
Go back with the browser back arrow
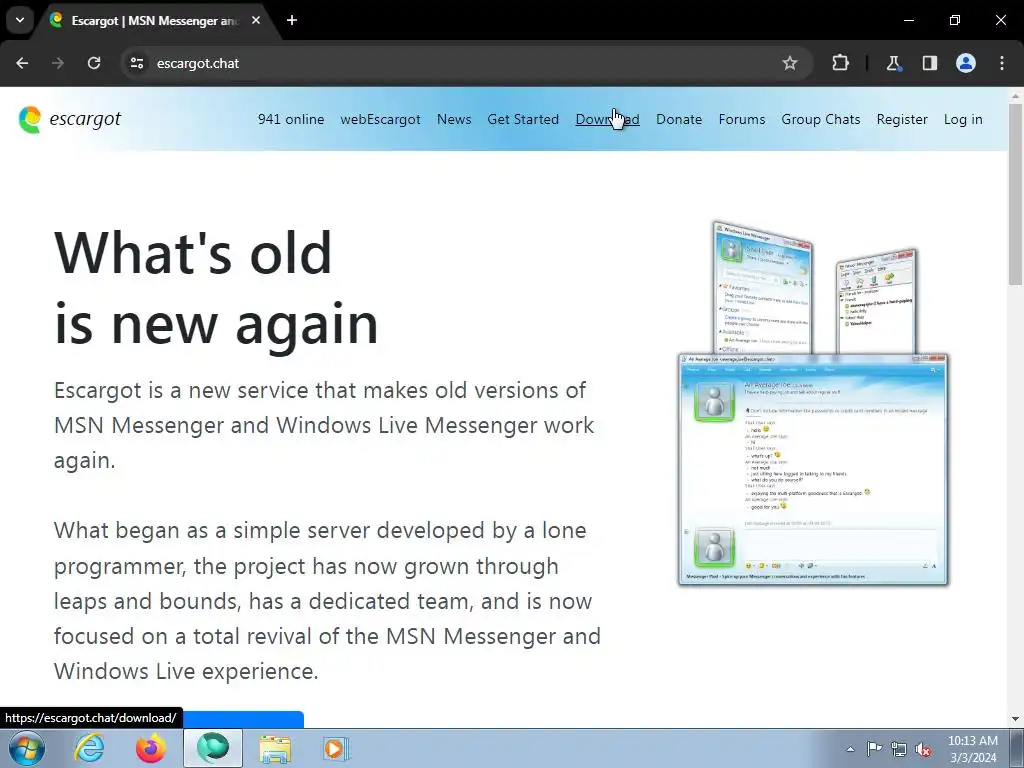pyautogui.click(x=22, y=63)
